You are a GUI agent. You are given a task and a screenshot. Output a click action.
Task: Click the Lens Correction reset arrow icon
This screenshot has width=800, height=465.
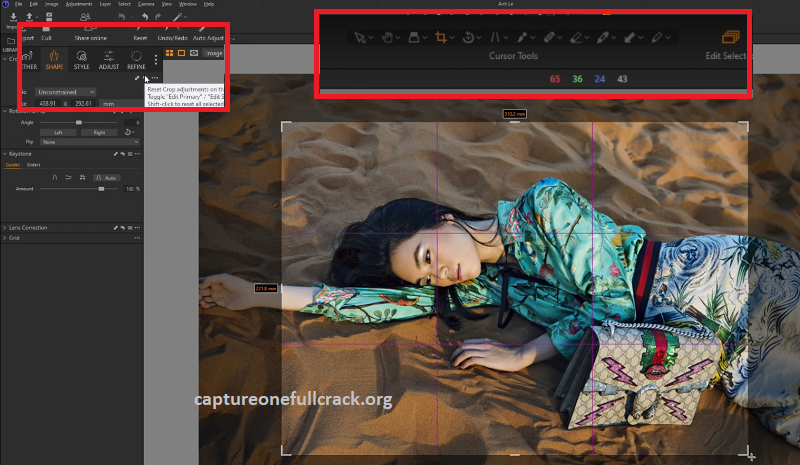pyautogui.click(x=123, y=228)
